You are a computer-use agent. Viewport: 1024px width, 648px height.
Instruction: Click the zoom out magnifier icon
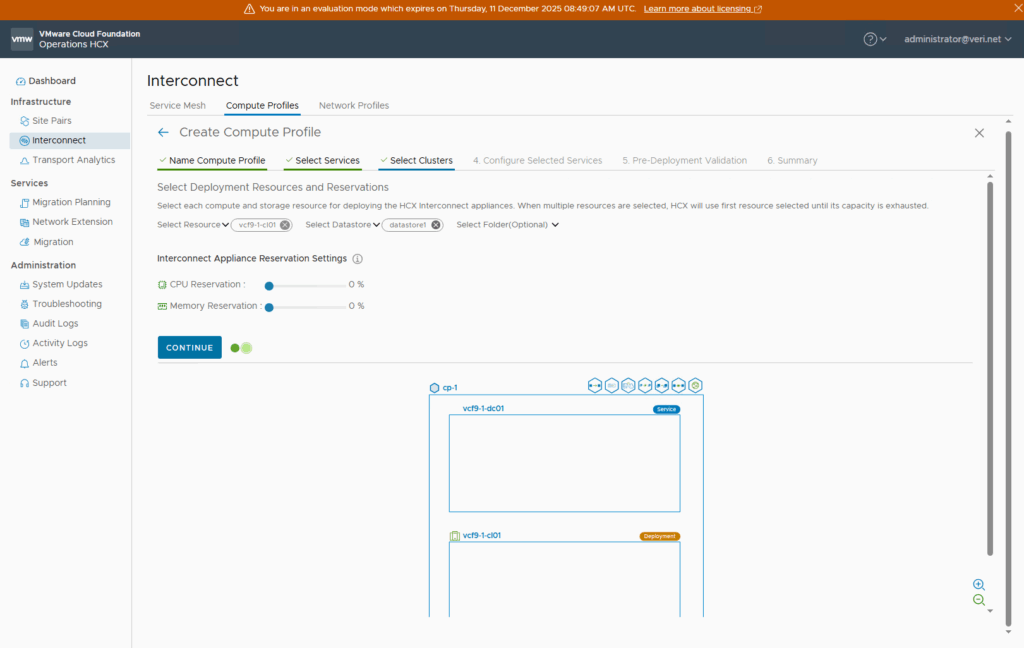tap(979, 600)
